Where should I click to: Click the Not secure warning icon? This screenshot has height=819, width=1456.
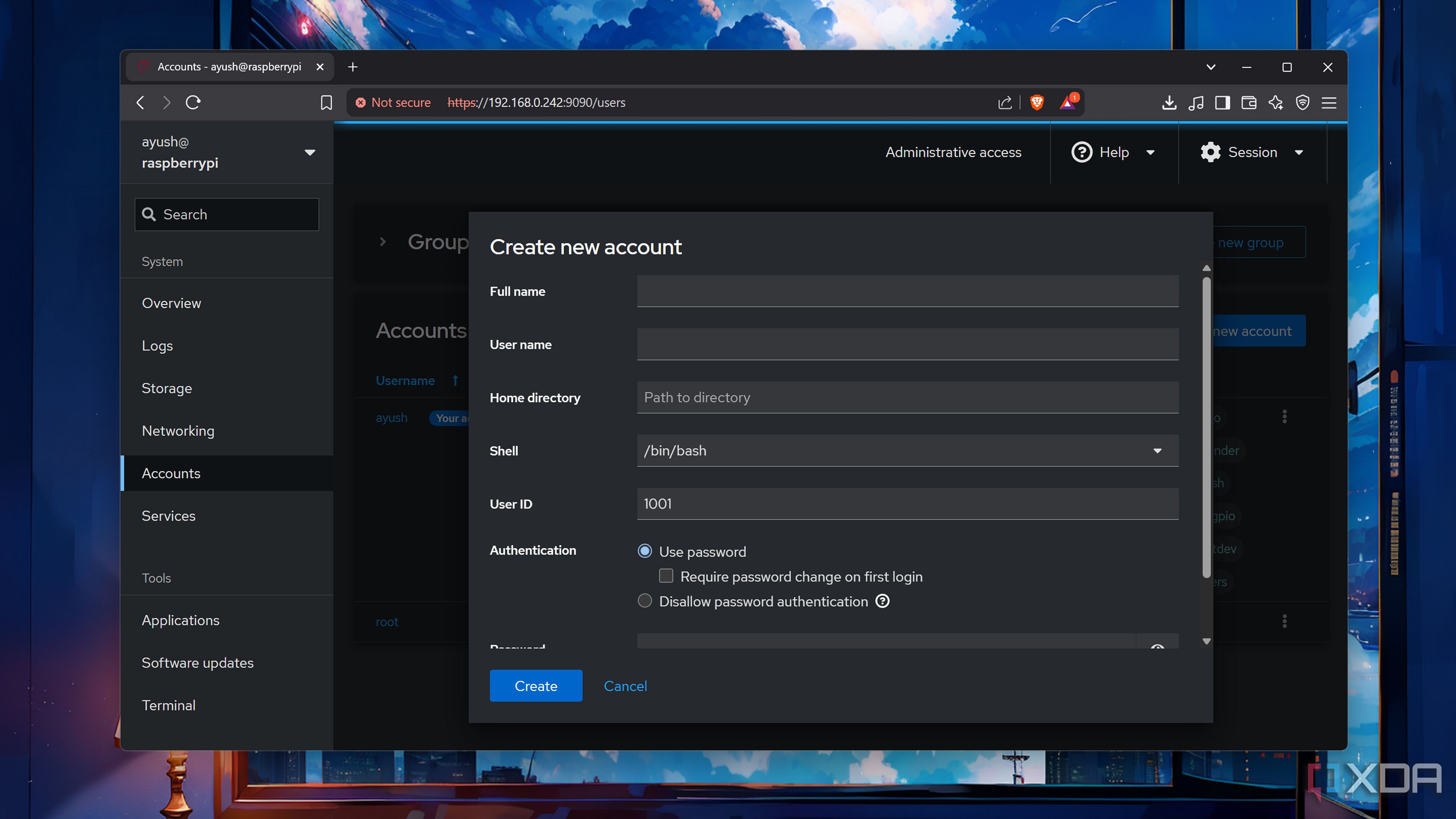pyautogui.click(x=361, y=102)
